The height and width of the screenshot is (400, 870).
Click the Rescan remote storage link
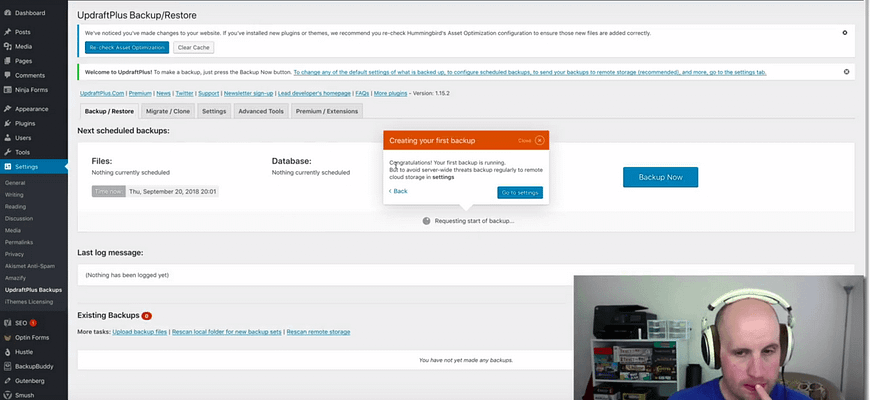(318, 332)
